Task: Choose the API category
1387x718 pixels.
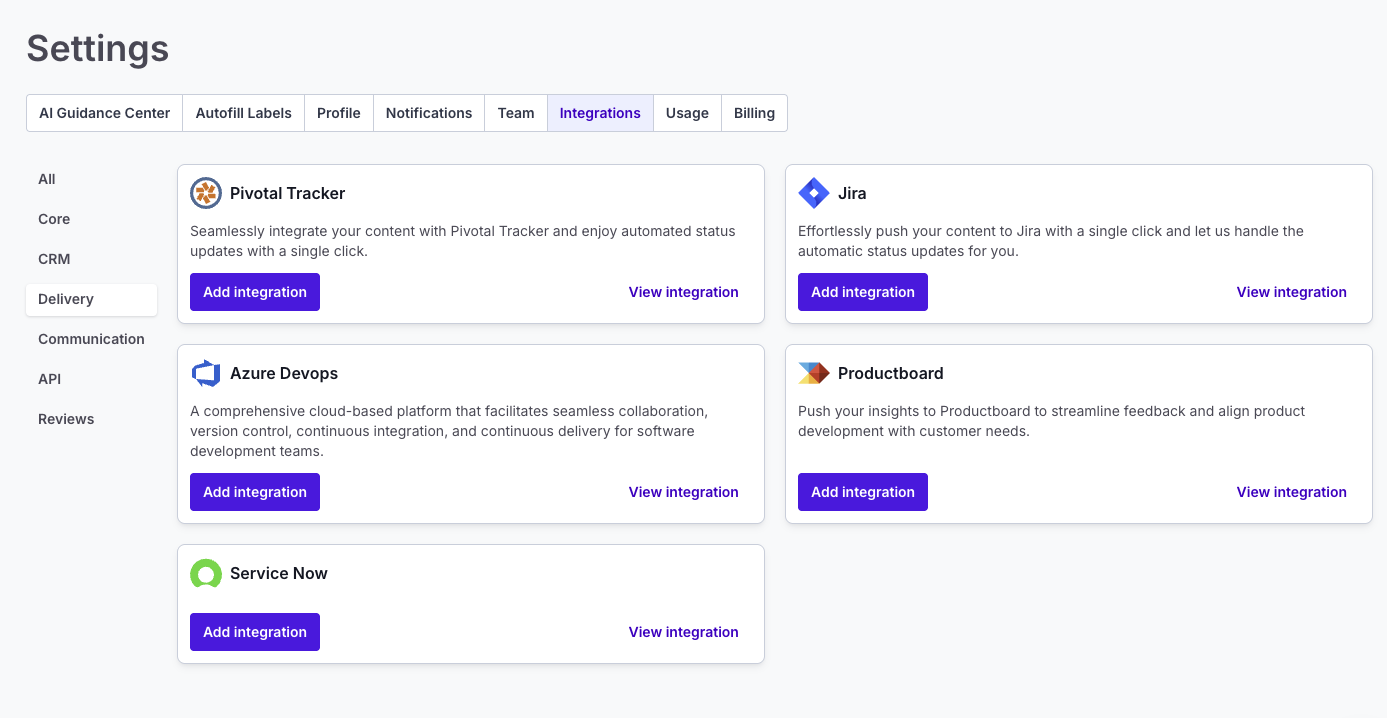Action: [91, 379]
